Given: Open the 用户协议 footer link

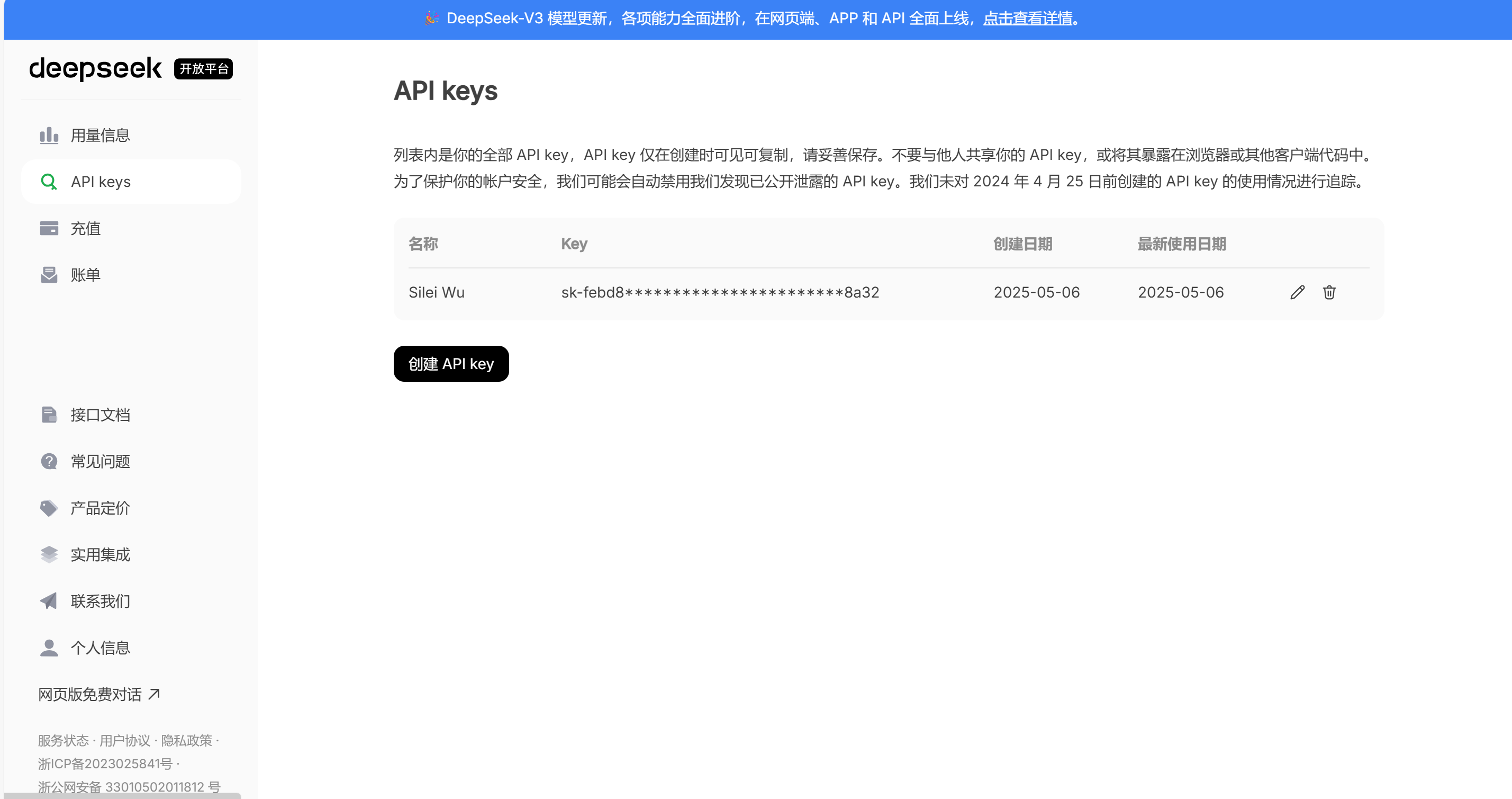Looking at the screenshot, I should [124, 740].
